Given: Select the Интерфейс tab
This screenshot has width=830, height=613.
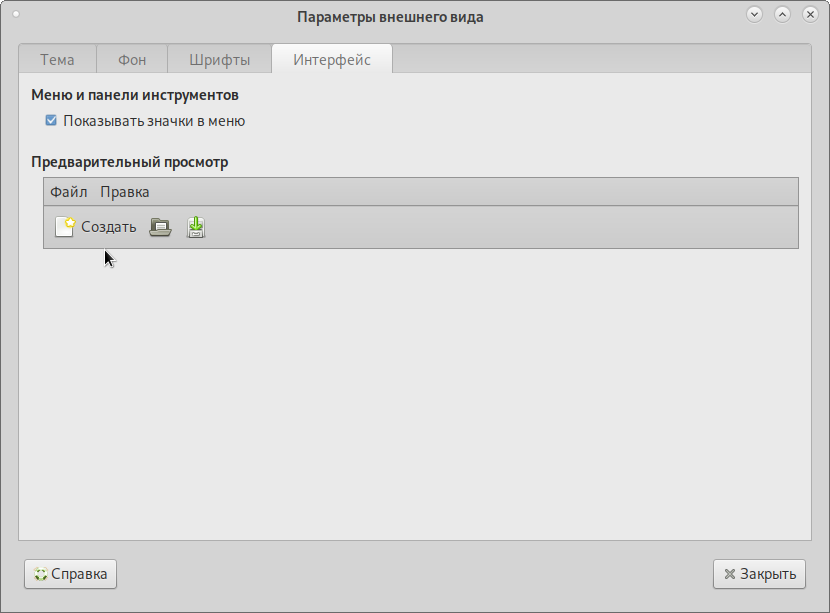Looking at the screenshot, I should [x=331, y=60].
